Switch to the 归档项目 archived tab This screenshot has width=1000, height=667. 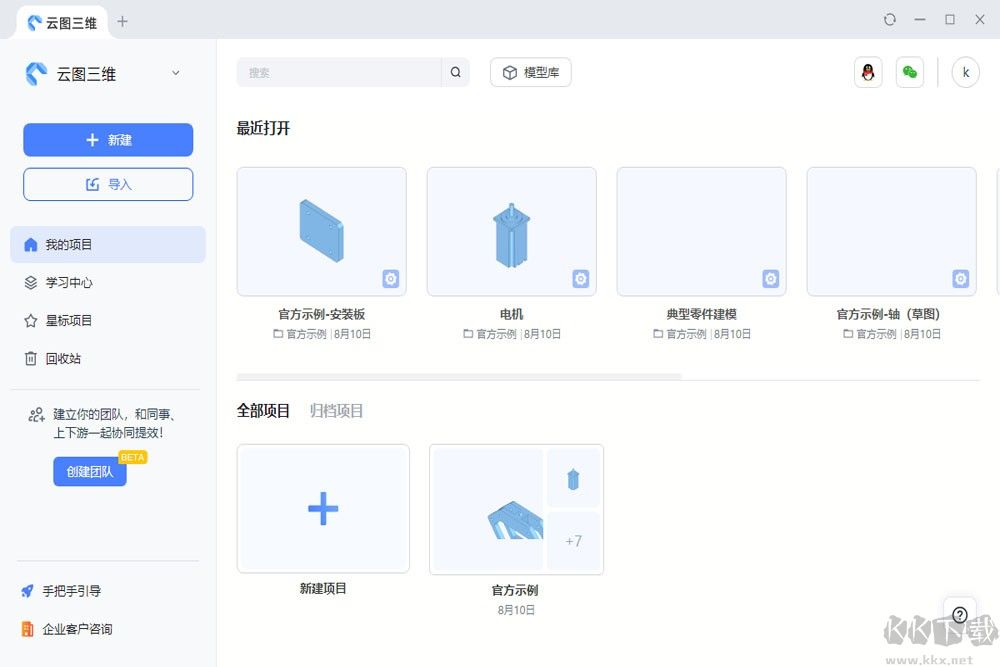pyautogui.click(x=336, y=410)
